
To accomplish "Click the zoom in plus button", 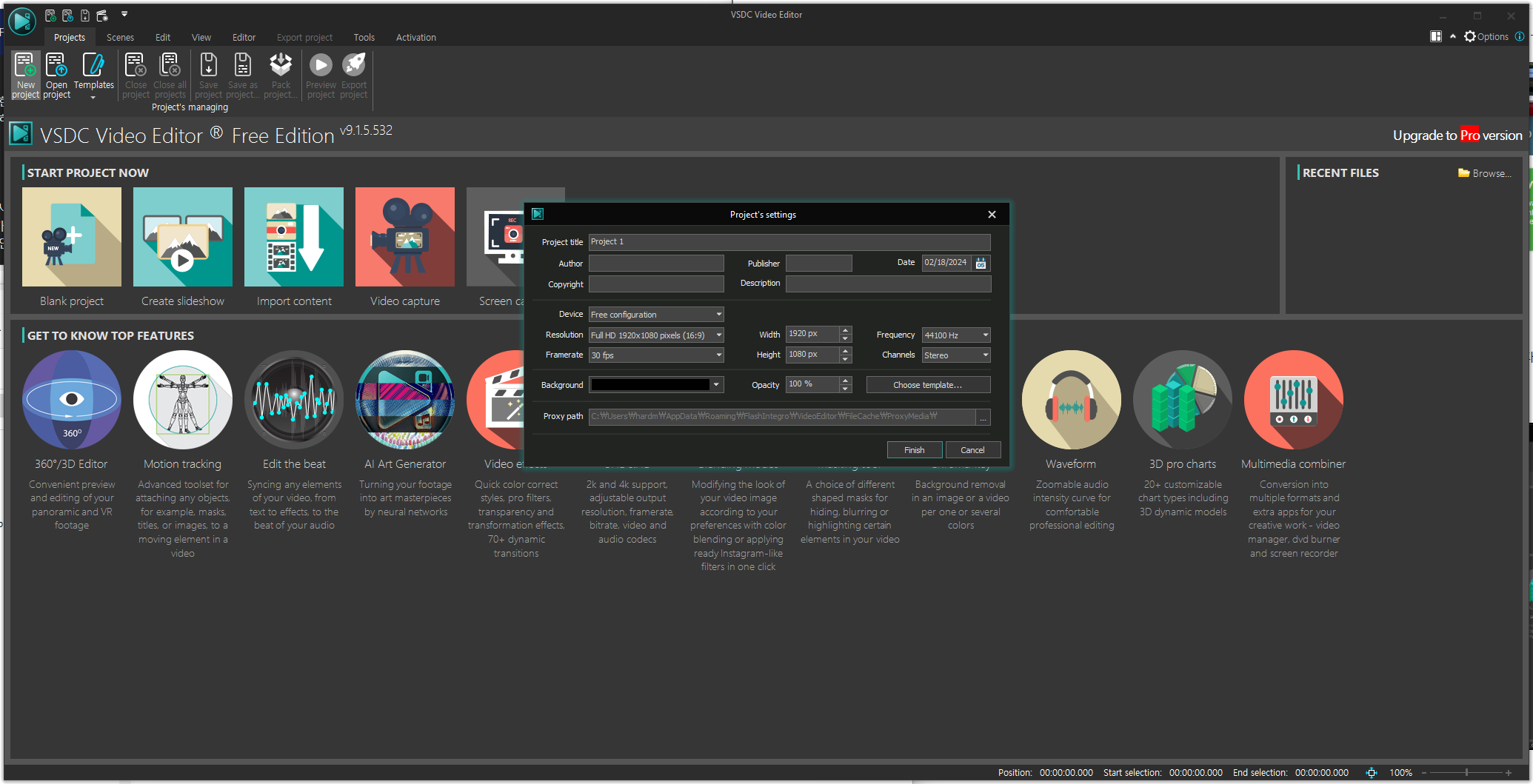I will [x=1509, y=772].
